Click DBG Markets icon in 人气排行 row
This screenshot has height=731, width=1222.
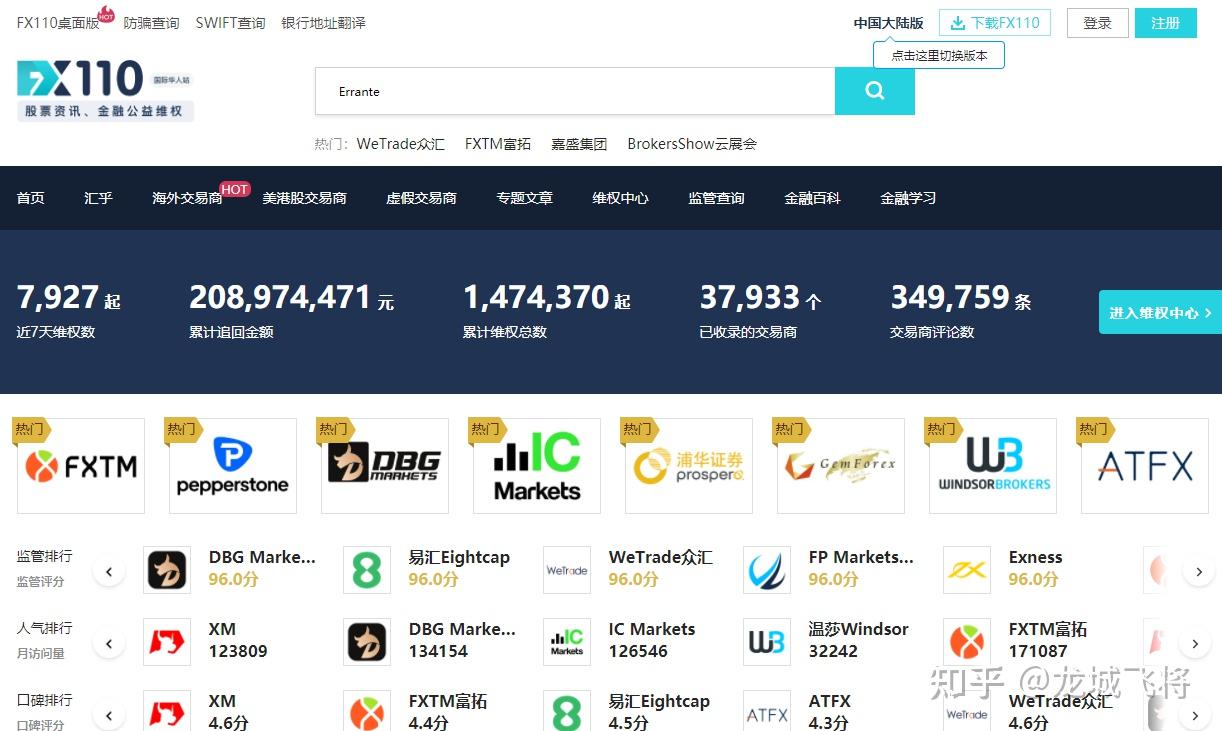pos(367,642)
